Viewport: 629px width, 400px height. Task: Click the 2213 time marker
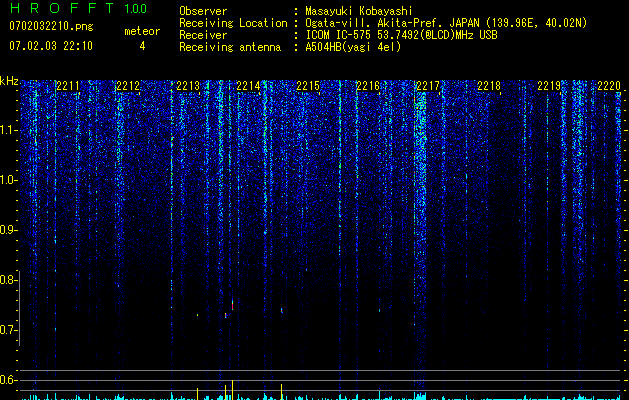(188, 85)
